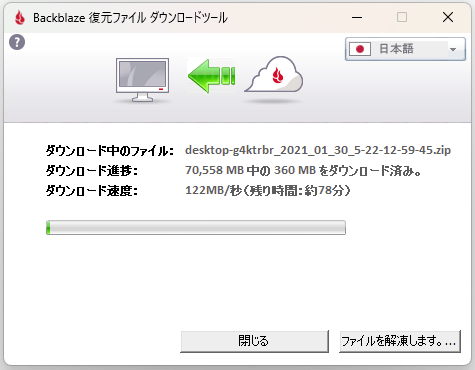475x370 pixels.
Task: Close the Backblaze downloader window
Action: 448,17
